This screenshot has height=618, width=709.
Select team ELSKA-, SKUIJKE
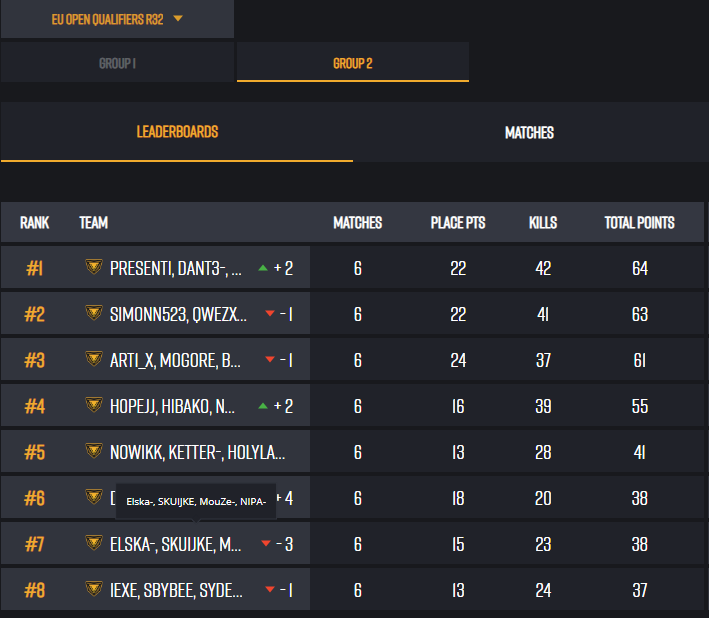click(x=175, y=544)
